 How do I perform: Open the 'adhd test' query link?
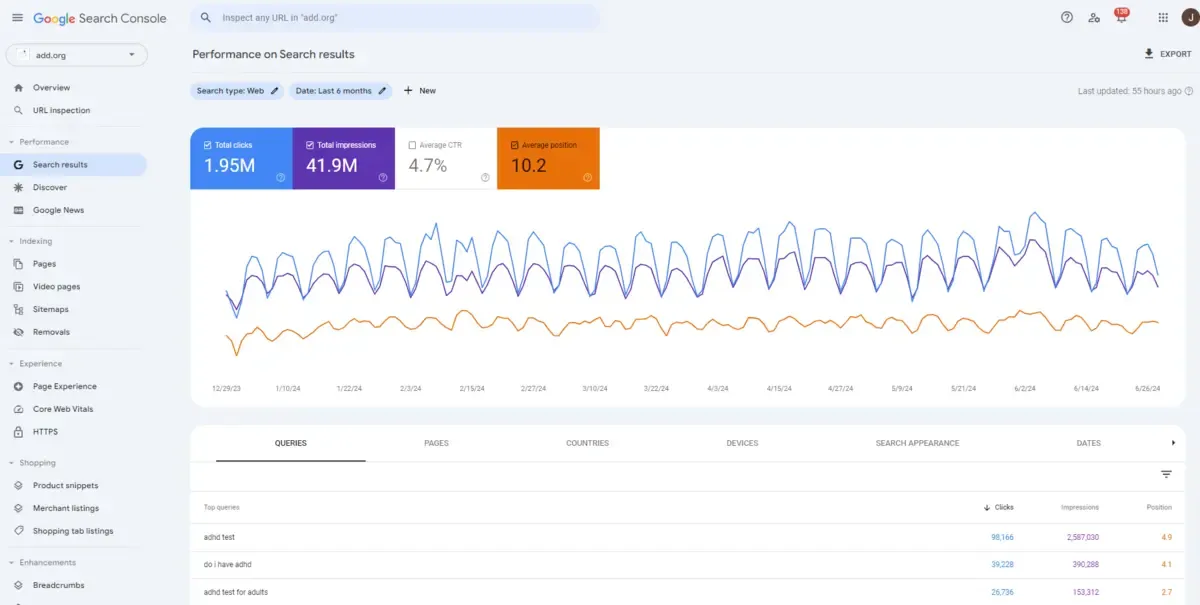(218, 537)
